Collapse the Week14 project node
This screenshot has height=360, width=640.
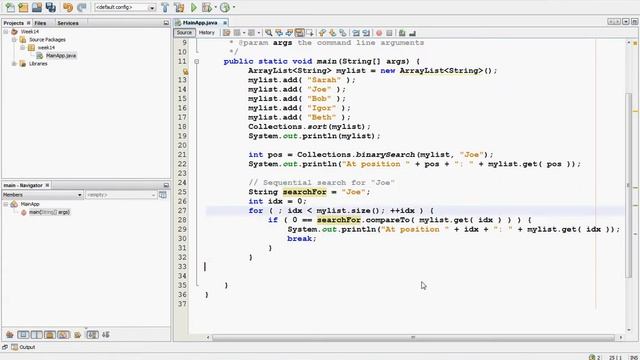click(x=6, y=31)
